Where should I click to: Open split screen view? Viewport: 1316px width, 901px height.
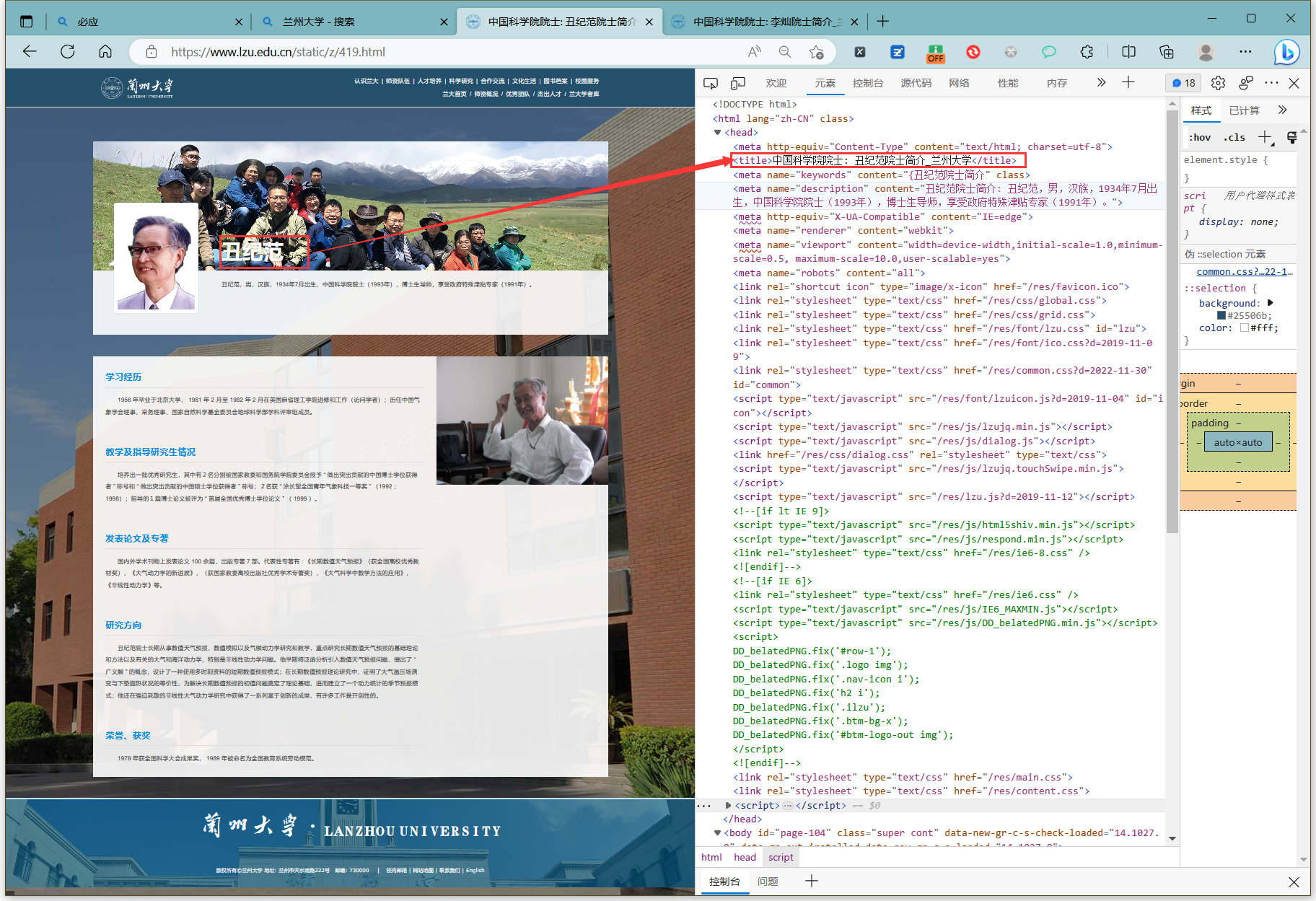point(1129,52)
